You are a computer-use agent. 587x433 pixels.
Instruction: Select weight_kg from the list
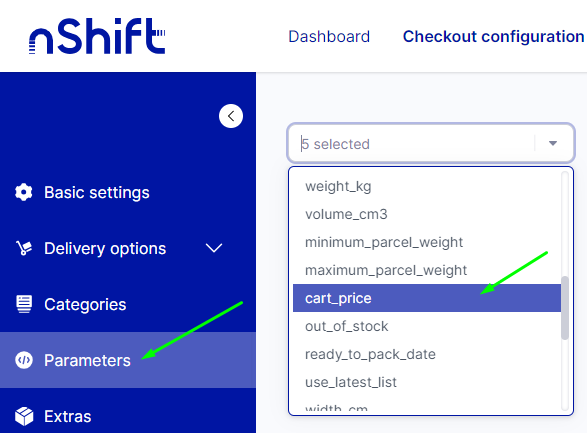click(427, 186)
